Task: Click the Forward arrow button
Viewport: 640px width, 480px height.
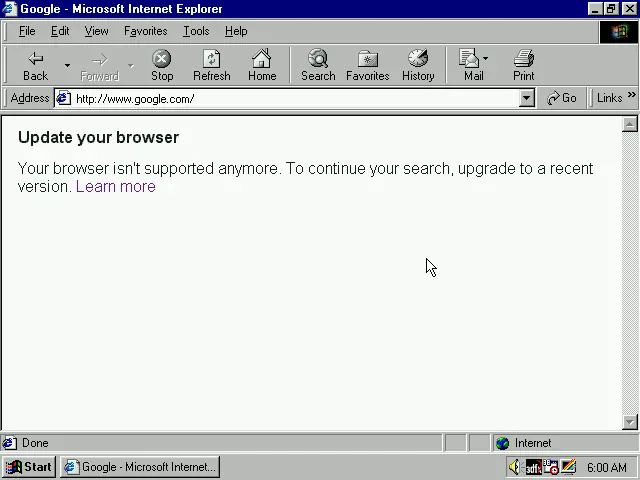Action: 99,65
